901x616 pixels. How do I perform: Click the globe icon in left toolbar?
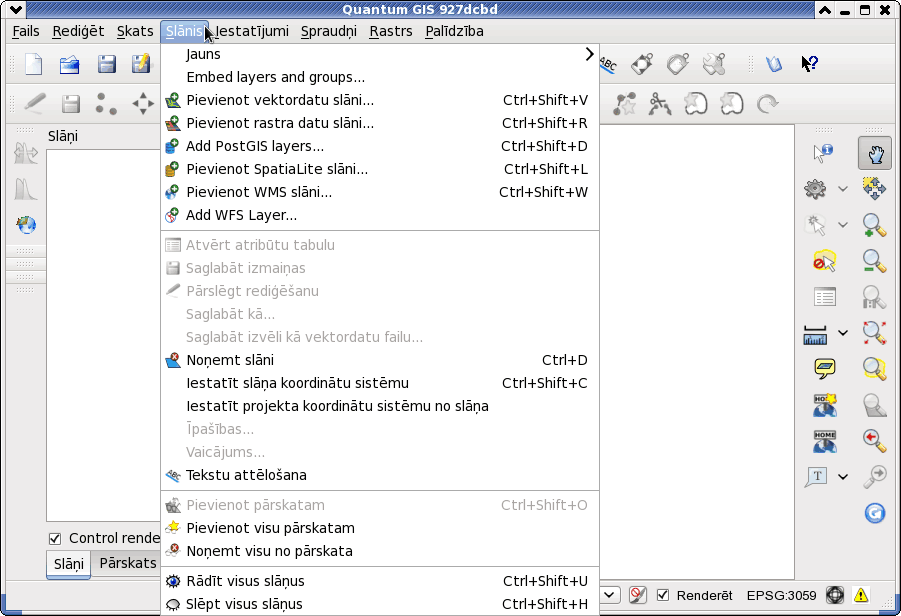tap(26, 225)
